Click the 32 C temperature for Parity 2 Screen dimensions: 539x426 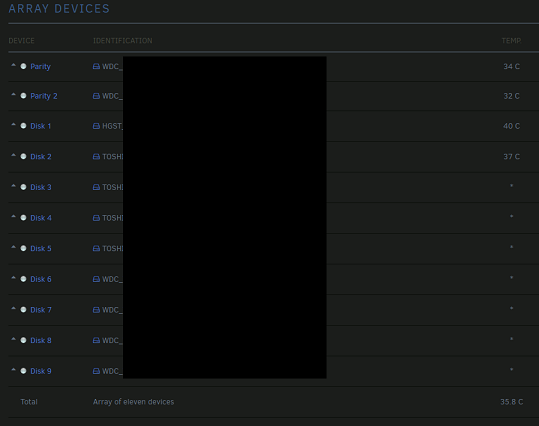coord(512,96)
